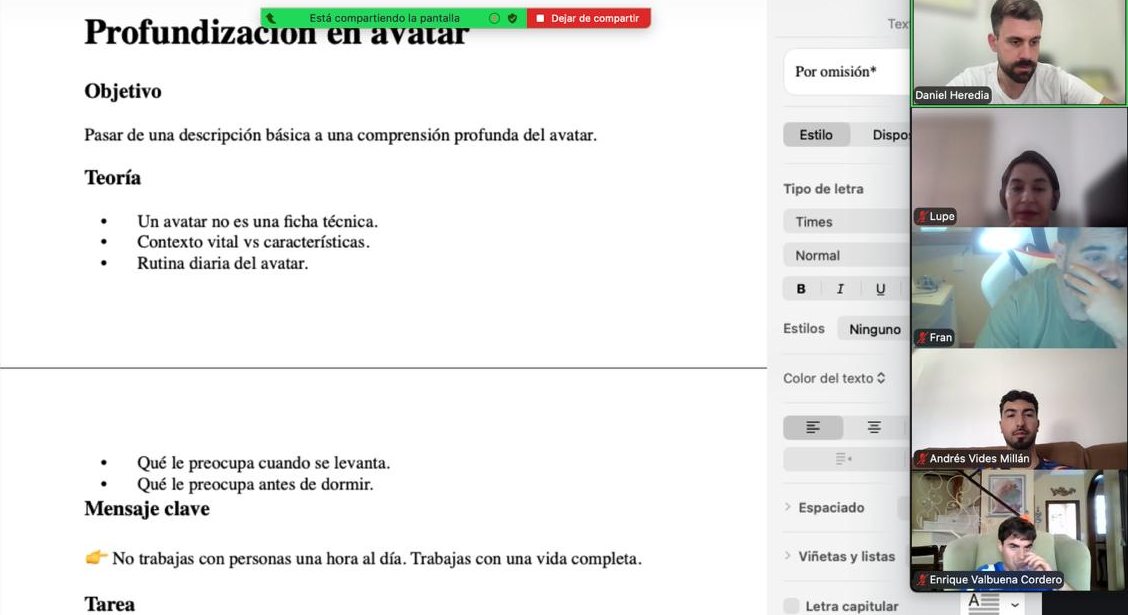The image size is (1128, 615).
Task: Click the 'Tipo de letra' label
Action: [823, 188]
